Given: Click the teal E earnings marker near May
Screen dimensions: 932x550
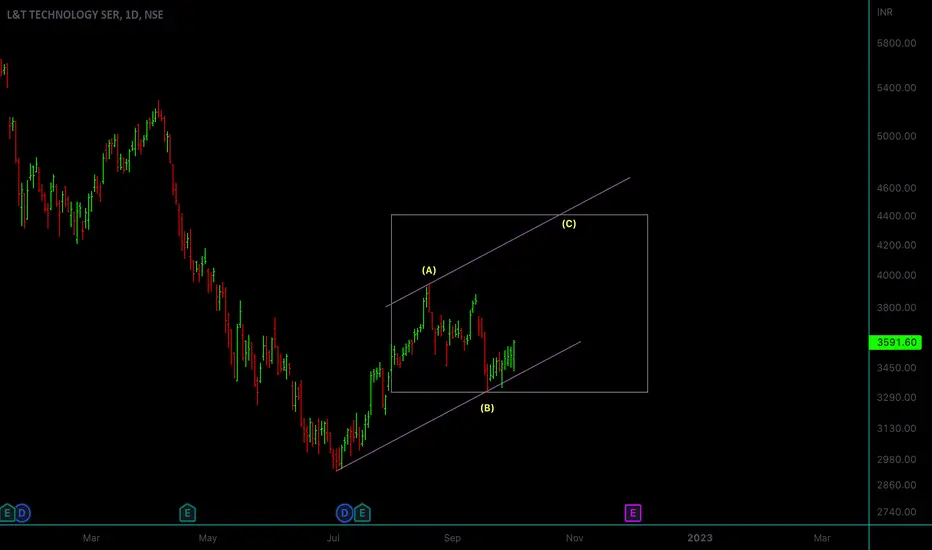Looking at the screenshot, I should [x=187, y=513].
